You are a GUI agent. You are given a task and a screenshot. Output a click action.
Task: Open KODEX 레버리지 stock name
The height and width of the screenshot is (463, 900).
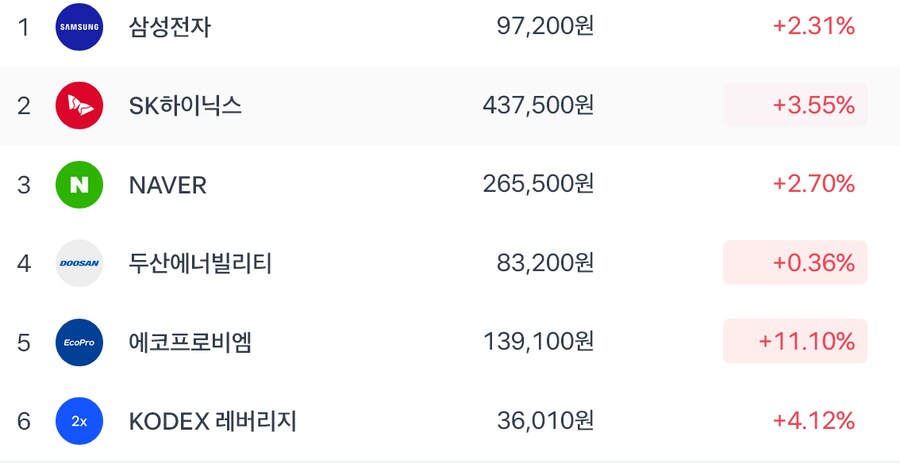pos(213,421)
